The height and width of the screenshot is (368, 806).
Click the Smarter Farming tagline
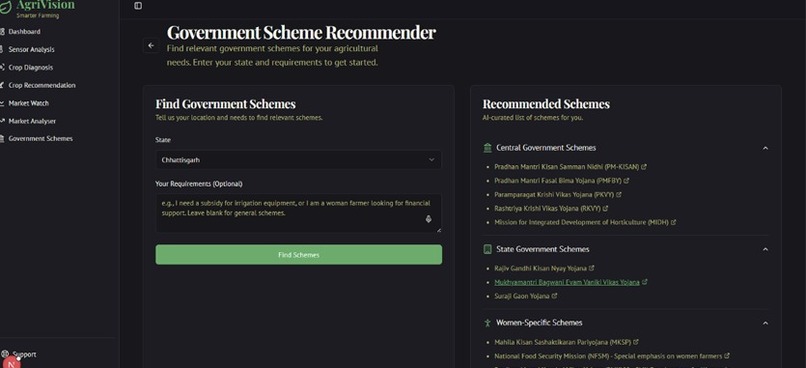pyautogui.click(x=38, y=15)
